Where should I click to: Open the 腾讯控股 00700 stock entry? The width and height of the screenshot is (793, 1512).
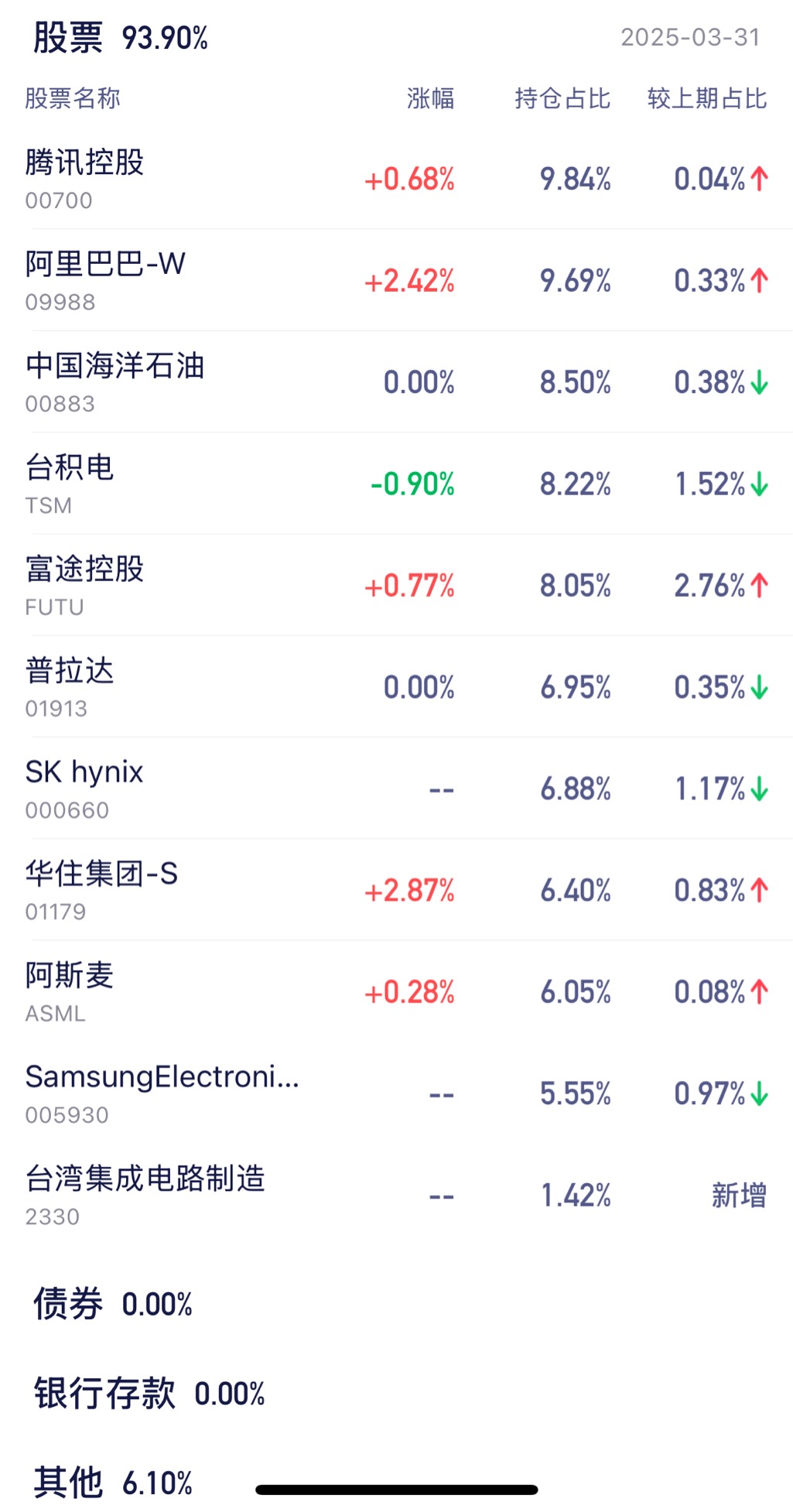coord(396,179)
